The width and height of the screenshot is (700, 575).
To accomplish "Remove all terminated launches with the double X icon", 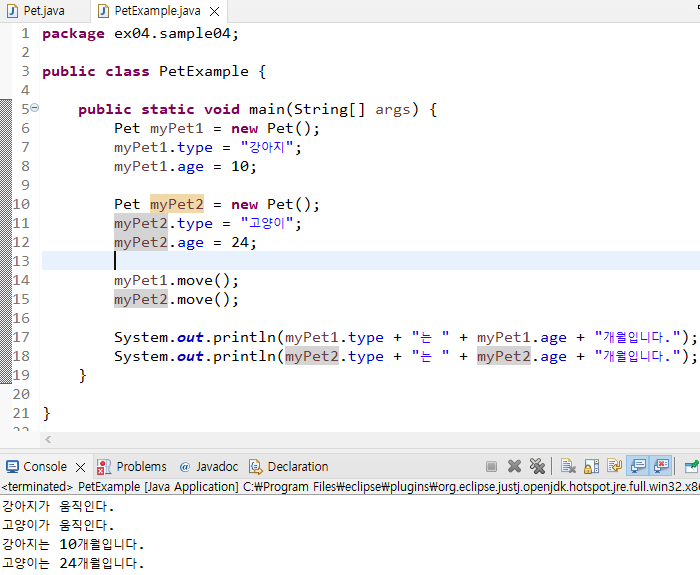I will tap(537, 467).
